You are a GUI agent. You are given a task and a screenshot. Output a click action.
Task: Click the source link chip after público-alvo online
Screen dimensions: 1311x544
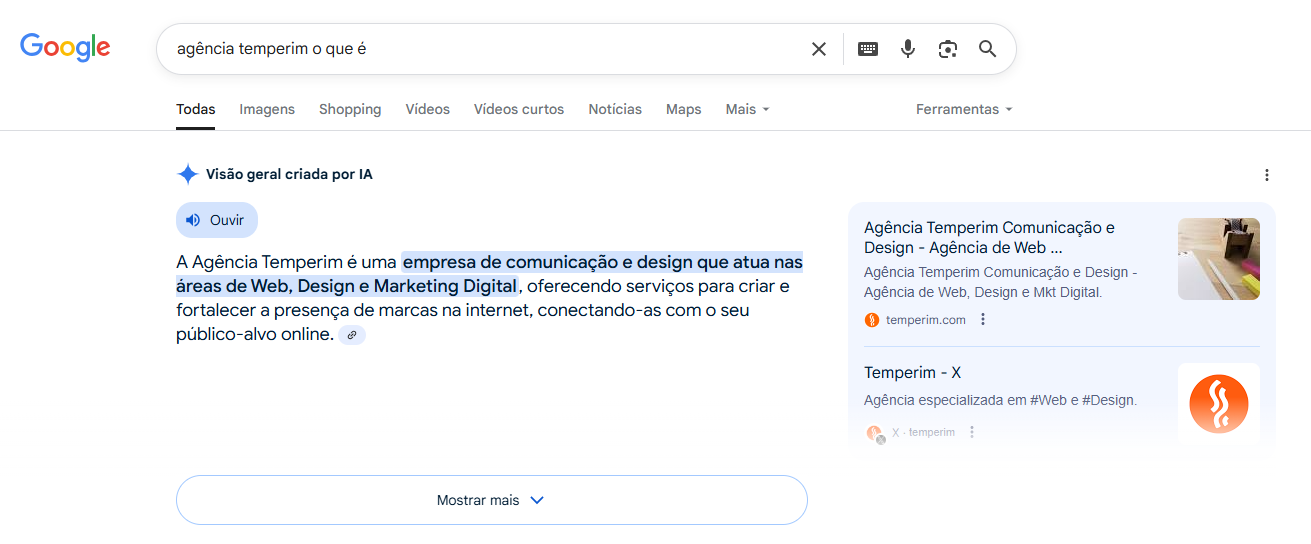[352, 336]
